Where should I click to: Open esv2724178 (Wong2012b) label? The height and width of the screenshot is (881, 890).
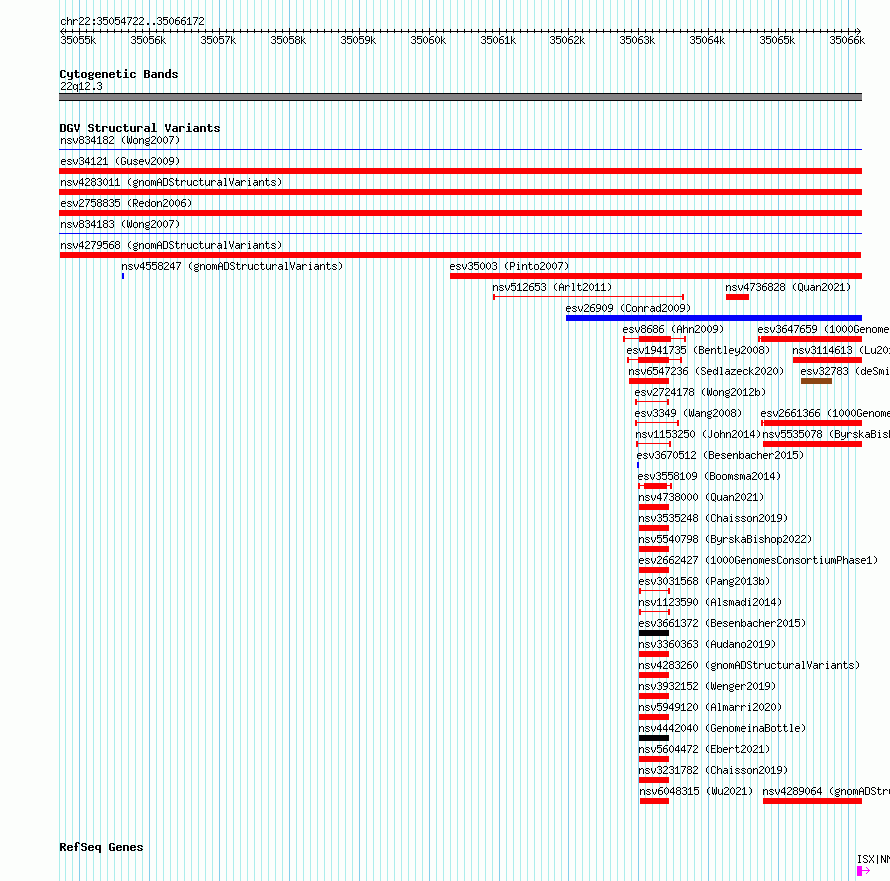coord(700,392)
